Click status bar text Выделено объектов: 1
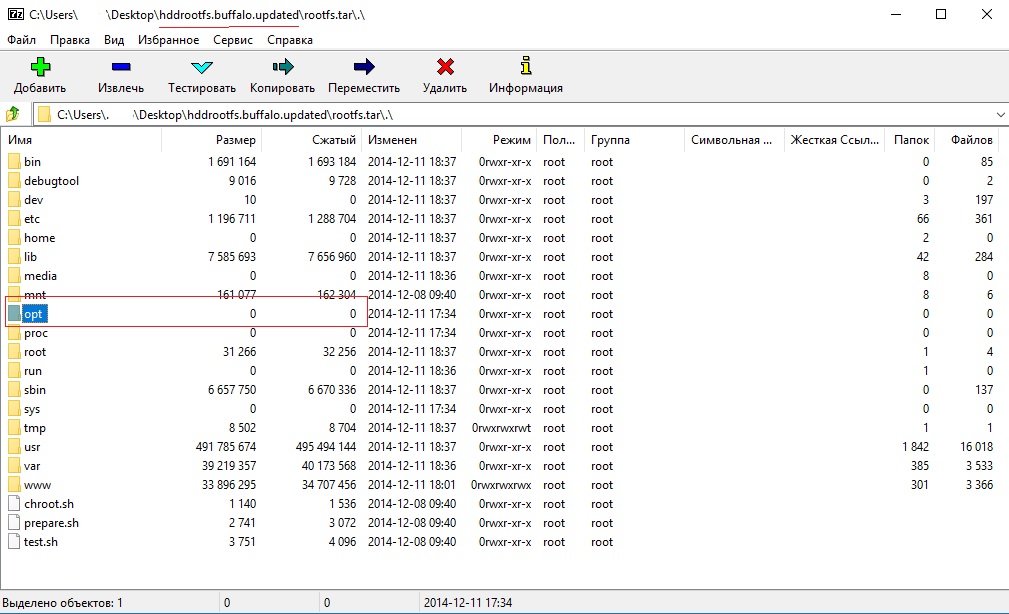Screen dimensions: 1009x614 (62, 603)
